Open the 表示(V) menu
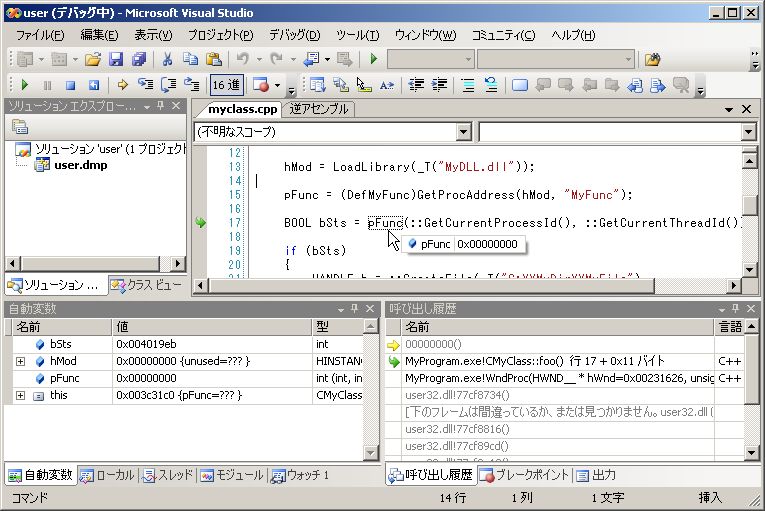The width and height of the screenshot is (765, 511). 153,35
